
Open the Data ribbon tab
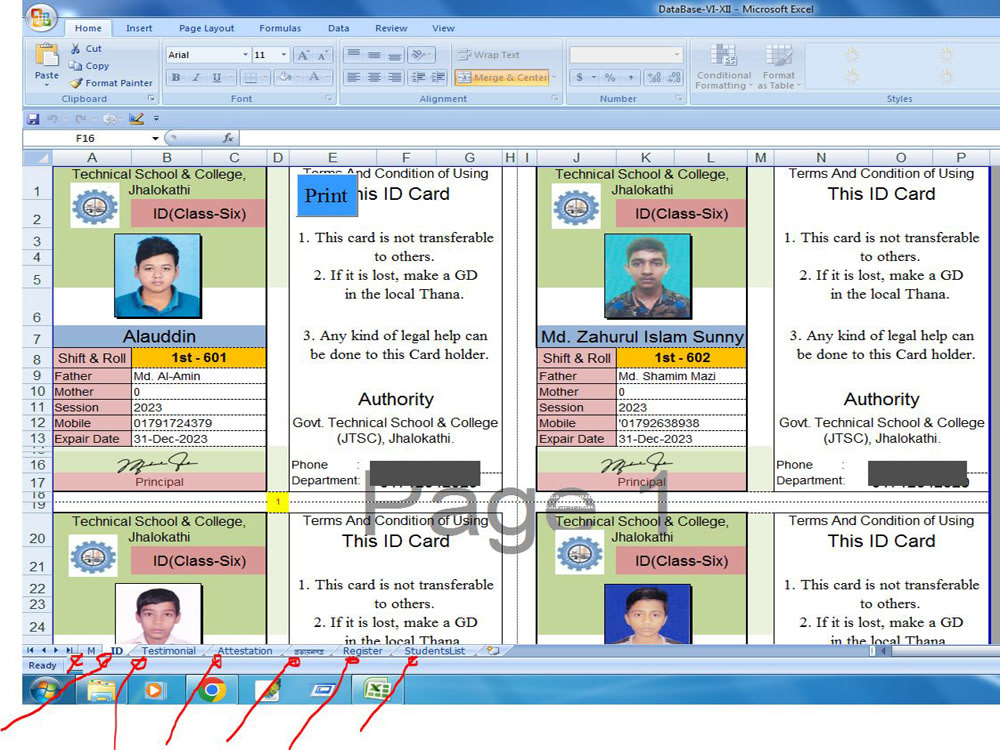(x=339, y=28)
